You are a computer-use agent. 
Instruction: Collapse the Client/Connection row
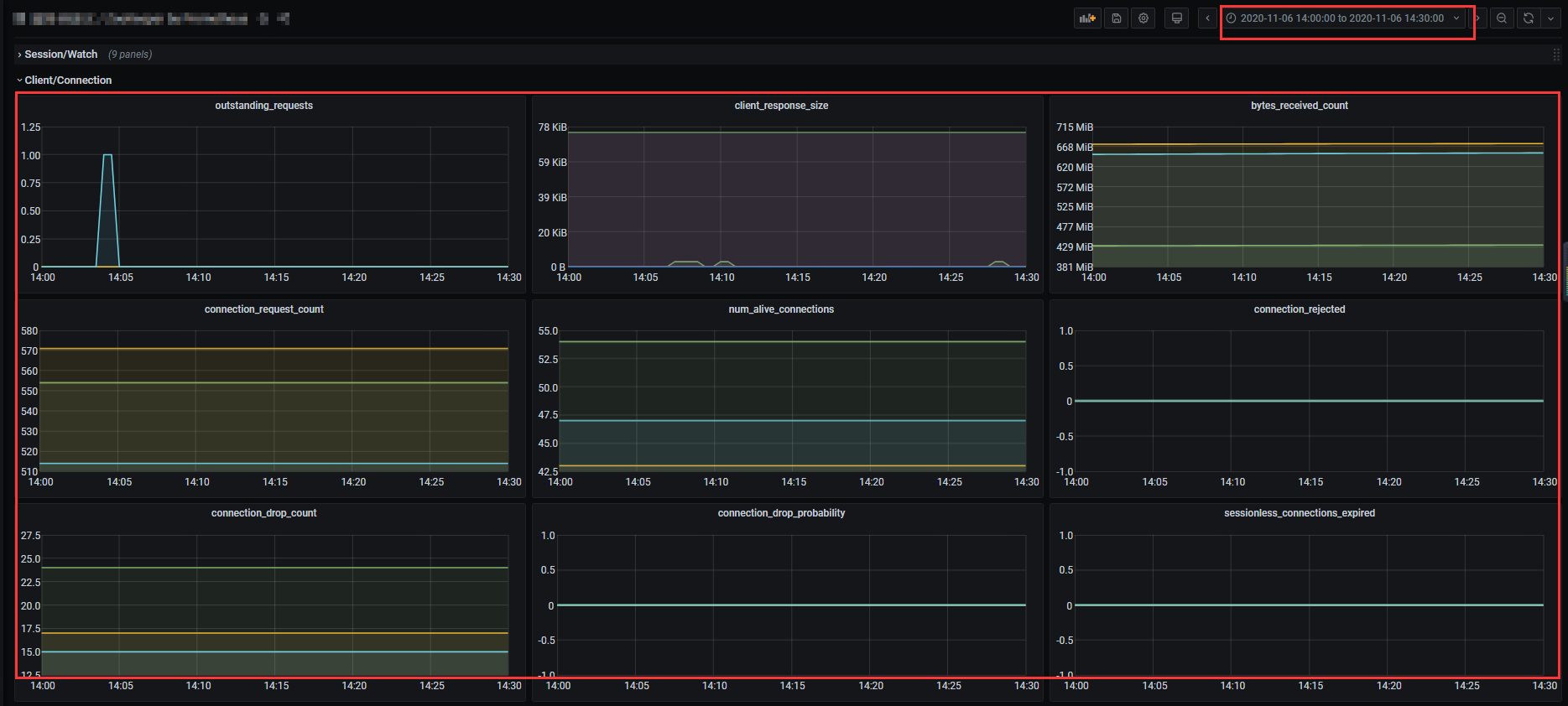point(65,80)
